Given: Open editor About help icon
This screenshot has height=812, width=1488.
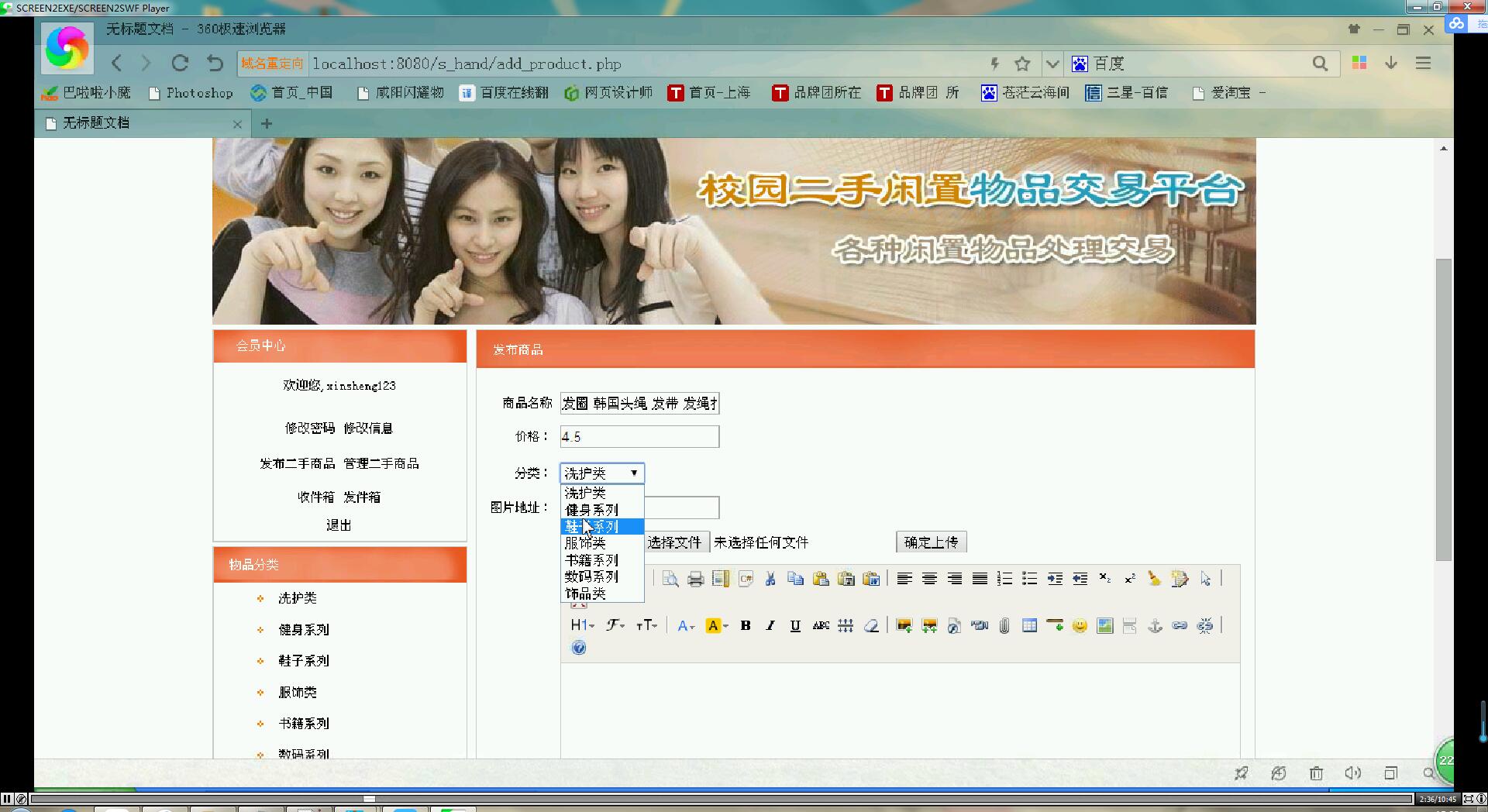Looking at the screenshot, I should [x=579, y=648].
